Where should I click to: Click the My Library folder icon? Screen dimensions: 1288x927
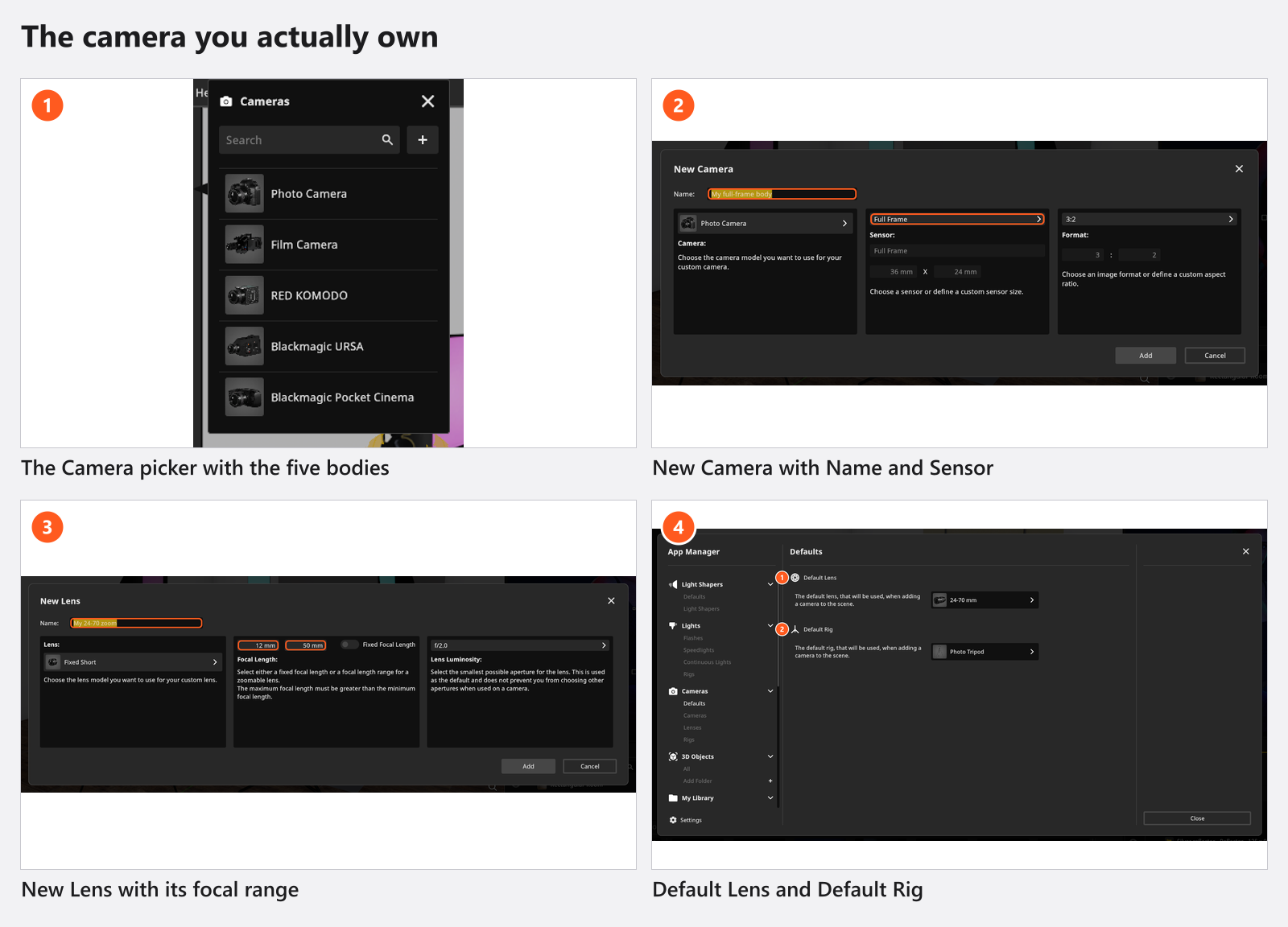(x=673, y=798)
